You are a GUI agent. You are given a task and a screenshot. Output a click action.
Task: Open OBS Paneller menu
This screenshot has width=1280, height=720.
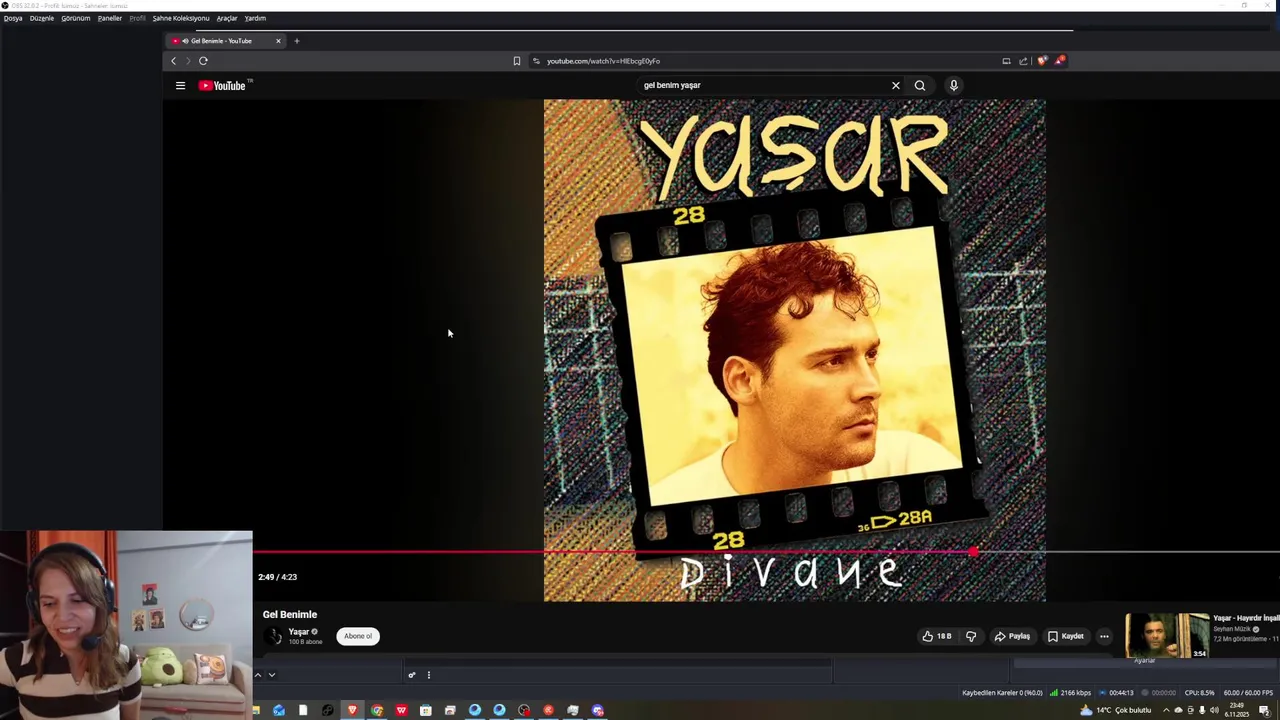click(110, 18)
